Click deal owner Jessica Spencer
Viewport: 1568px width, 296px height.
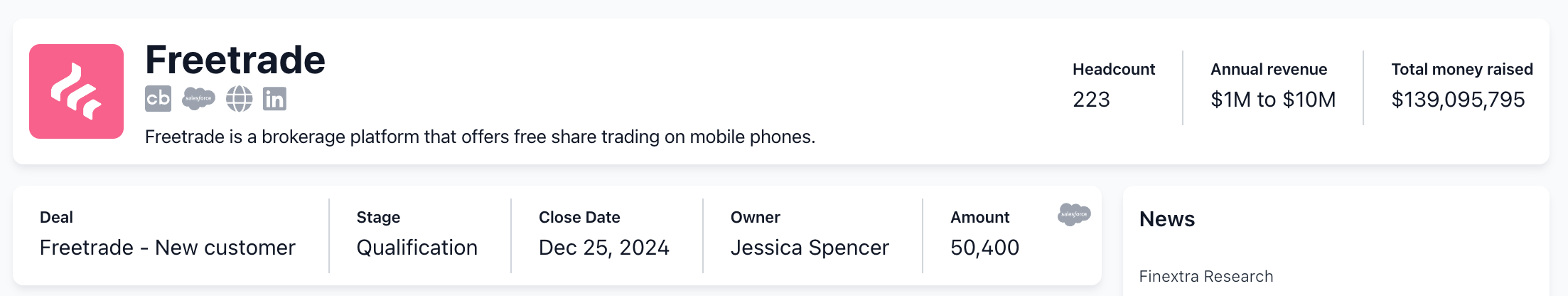(810, 248)
